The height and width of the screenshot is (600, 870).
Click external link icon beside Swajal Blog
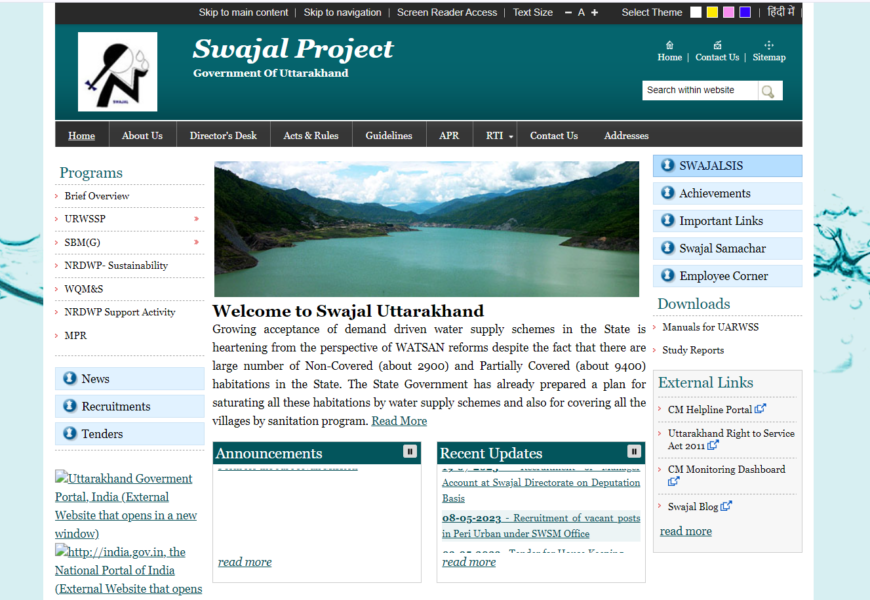click(x=727, y=506)
